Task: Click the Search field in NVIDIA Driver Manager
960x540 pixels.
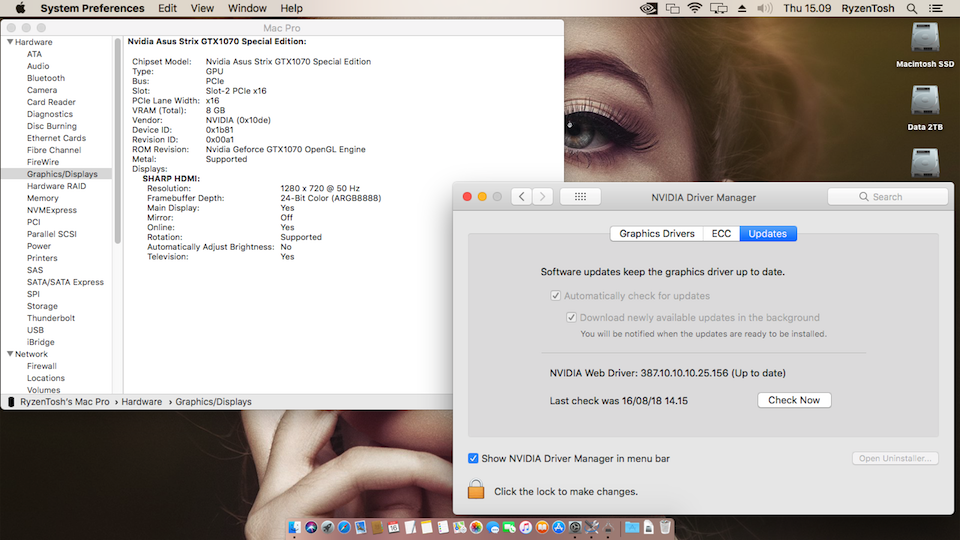Action: pos(888,197)
